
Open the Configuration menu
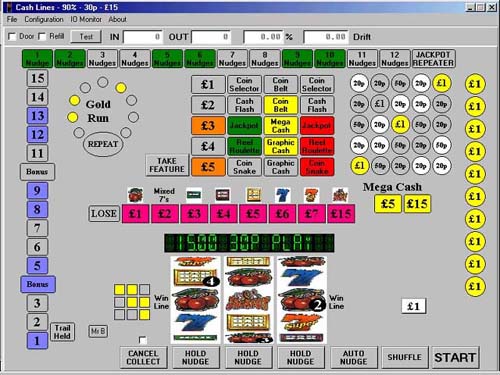pyautogui.click(x=44, y=19)
